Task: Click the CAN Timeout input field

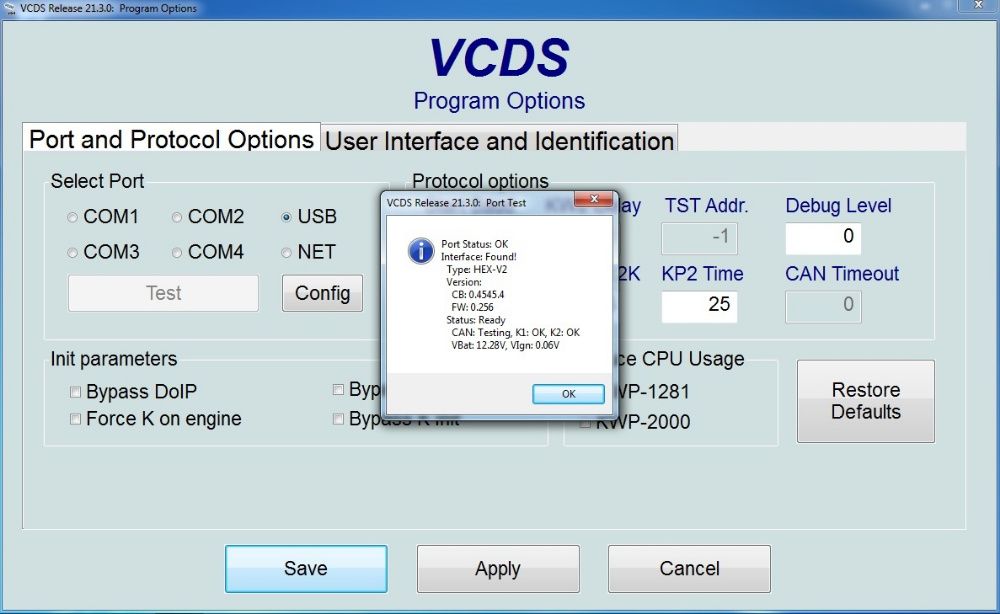Action: click(823, 306)
